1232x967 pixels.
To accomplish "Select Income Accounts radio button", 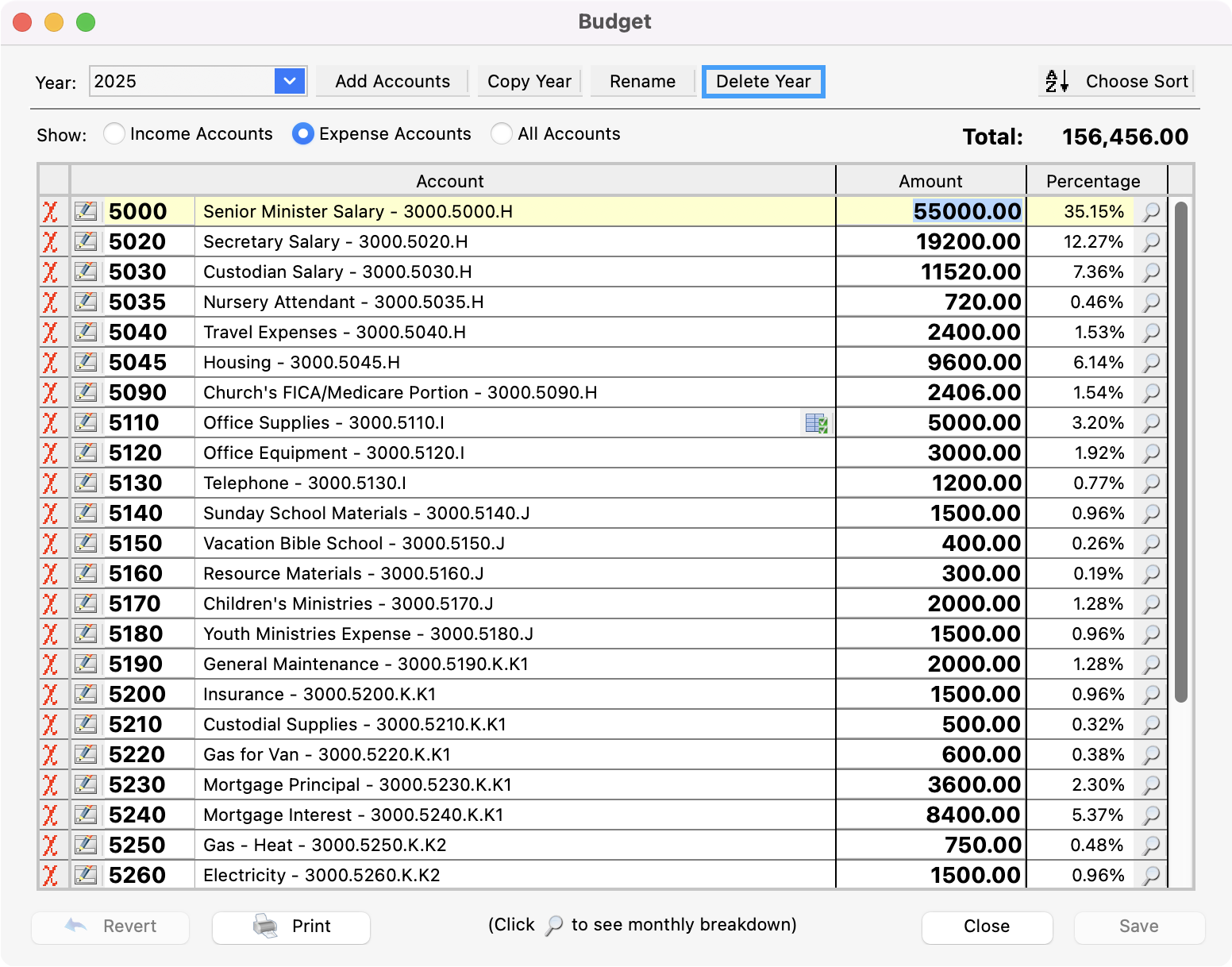I will coord(114,134).
